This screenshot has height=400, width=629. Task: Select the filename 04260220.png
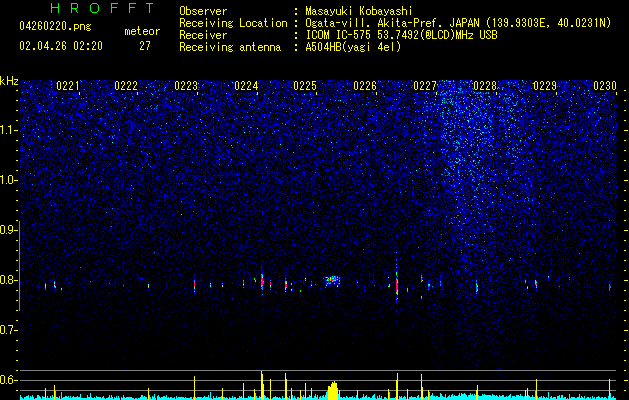coord(55,27)
